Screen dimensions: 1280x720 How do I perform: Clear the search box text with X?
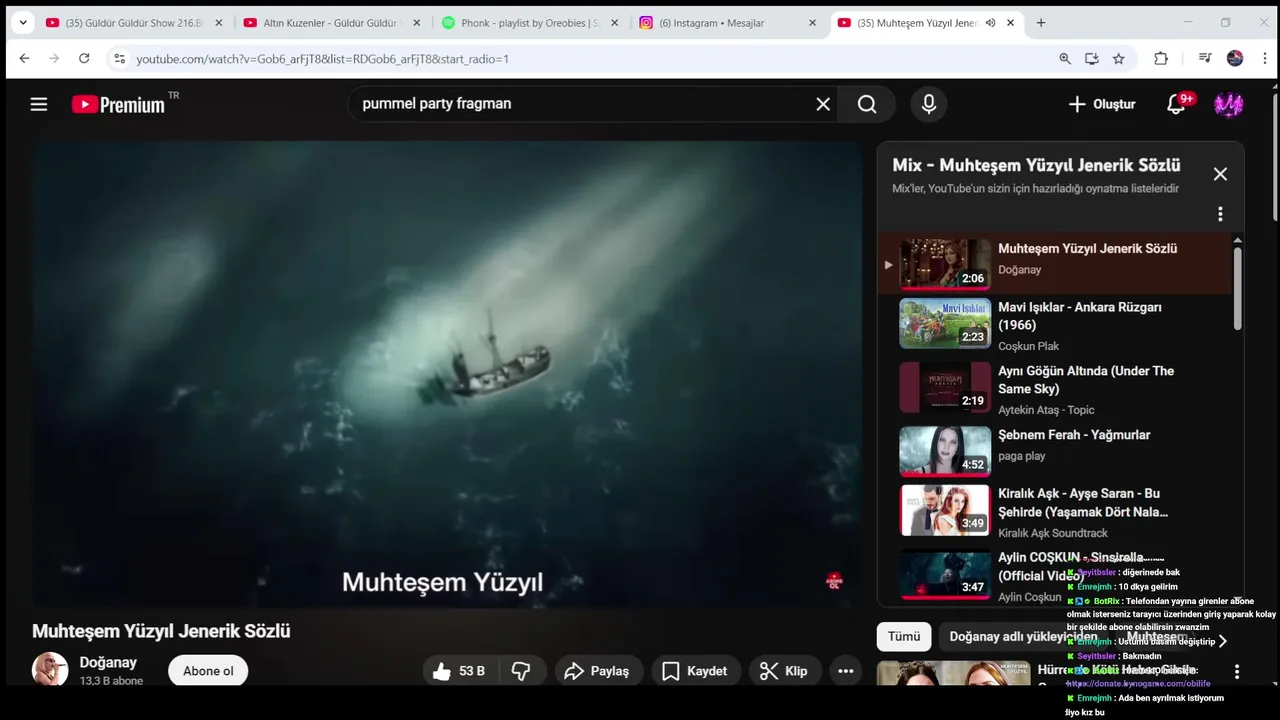click(823, 104)
